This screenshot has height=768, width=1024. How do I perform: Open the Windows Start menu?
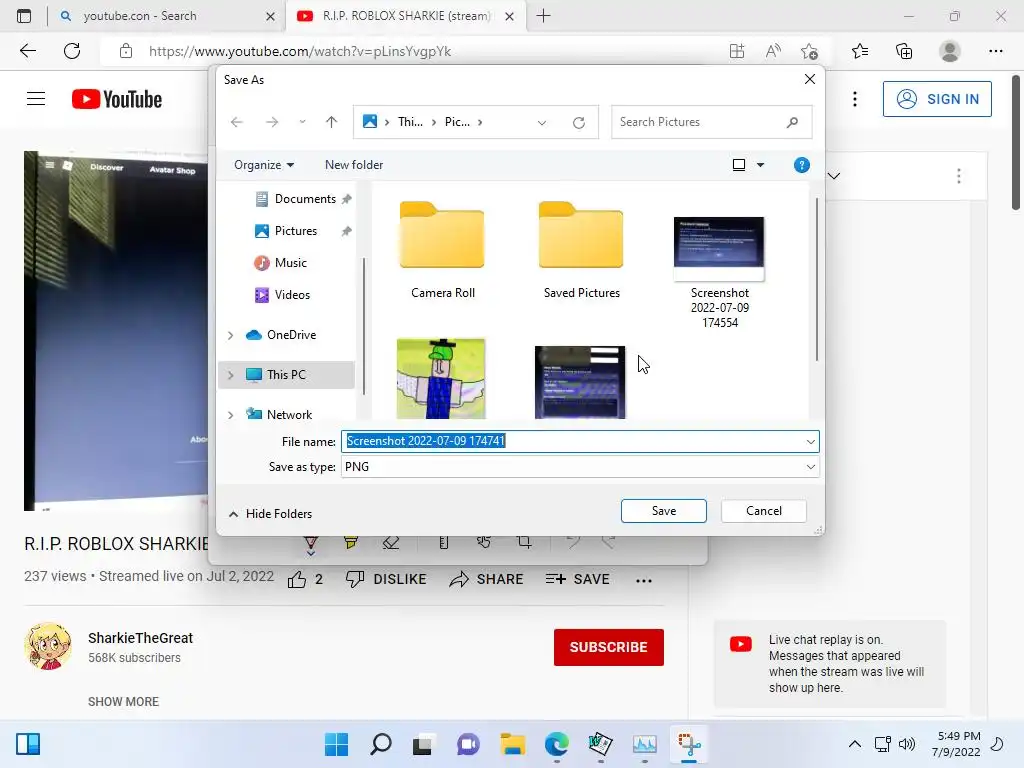click(336, 744)
